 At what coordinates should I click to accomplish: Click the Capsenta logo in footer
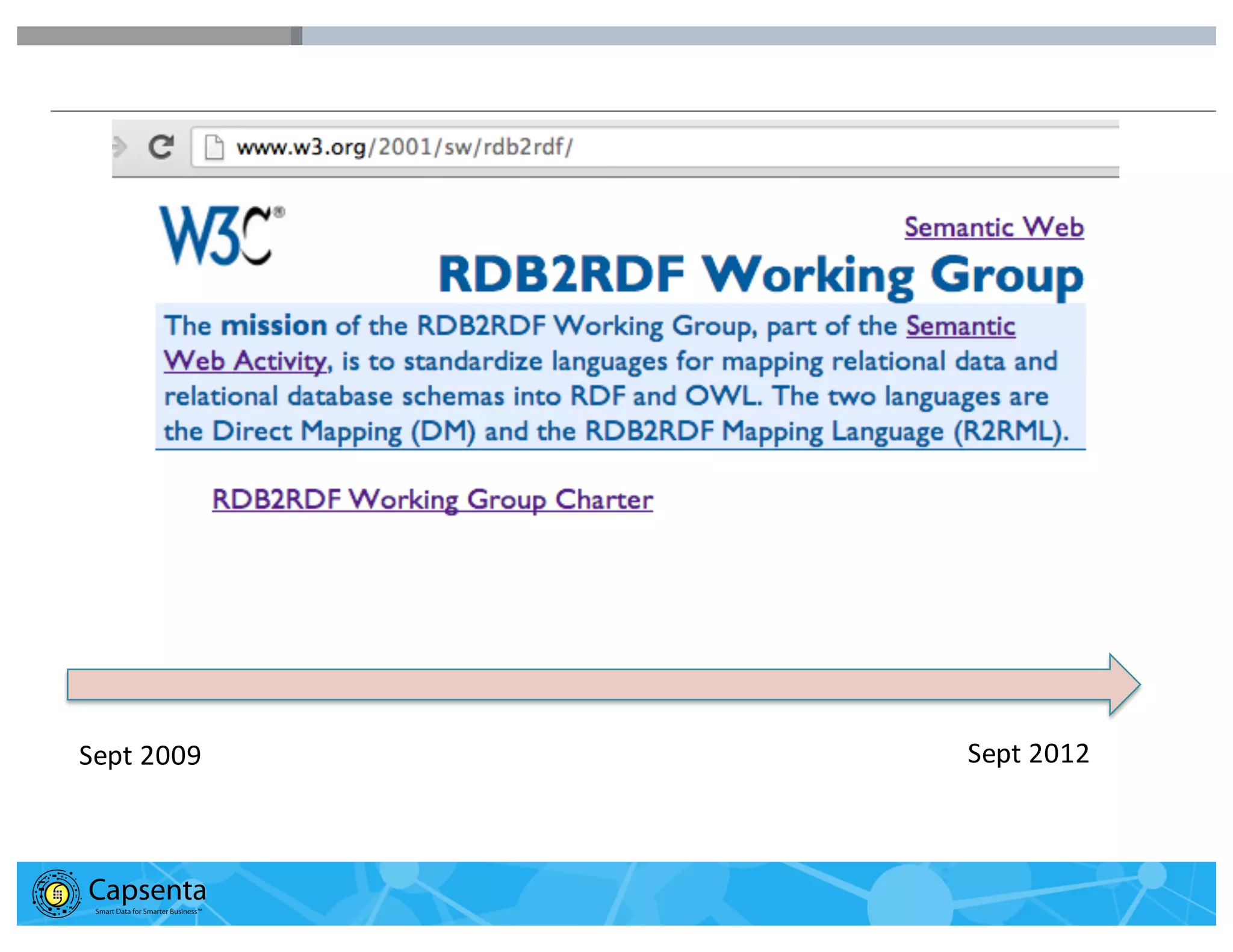119,894
